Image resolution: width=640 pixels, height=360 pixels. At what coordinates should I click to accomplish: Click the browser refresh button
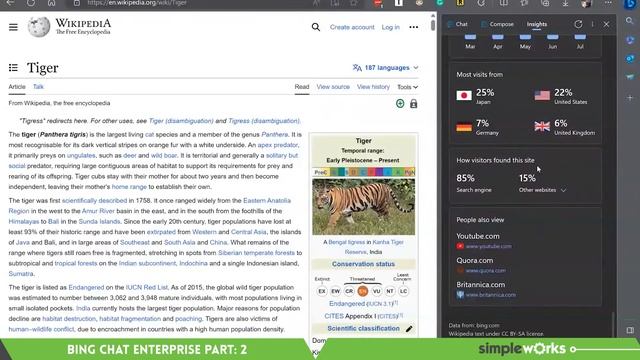click(x=31, y=3)
